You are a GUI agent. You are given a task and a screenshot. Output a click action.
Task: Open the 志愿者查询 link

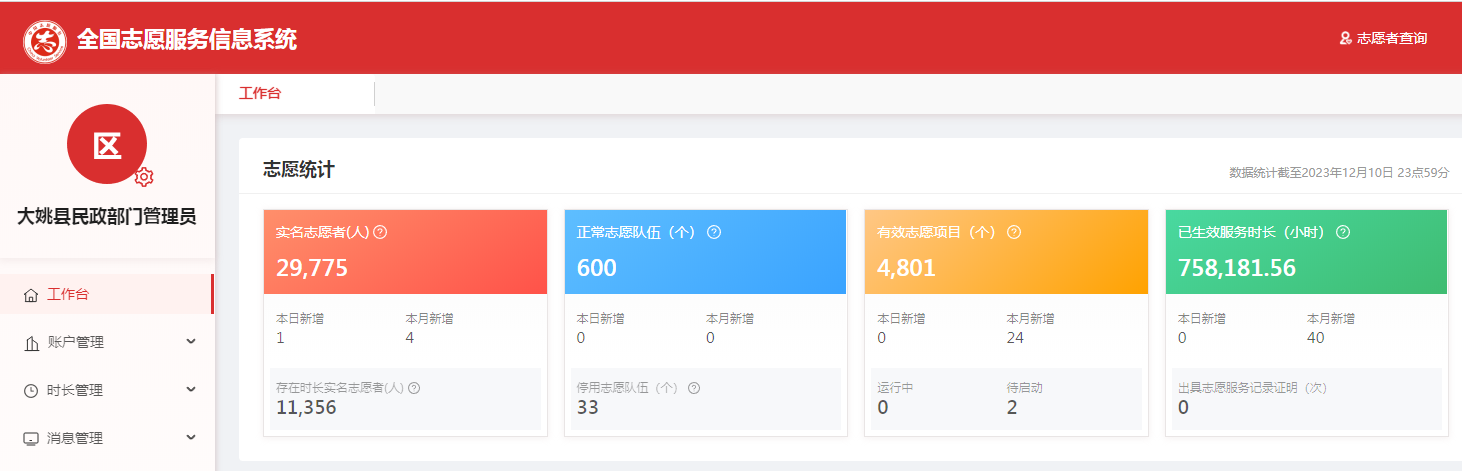[x=1383, y=38]
